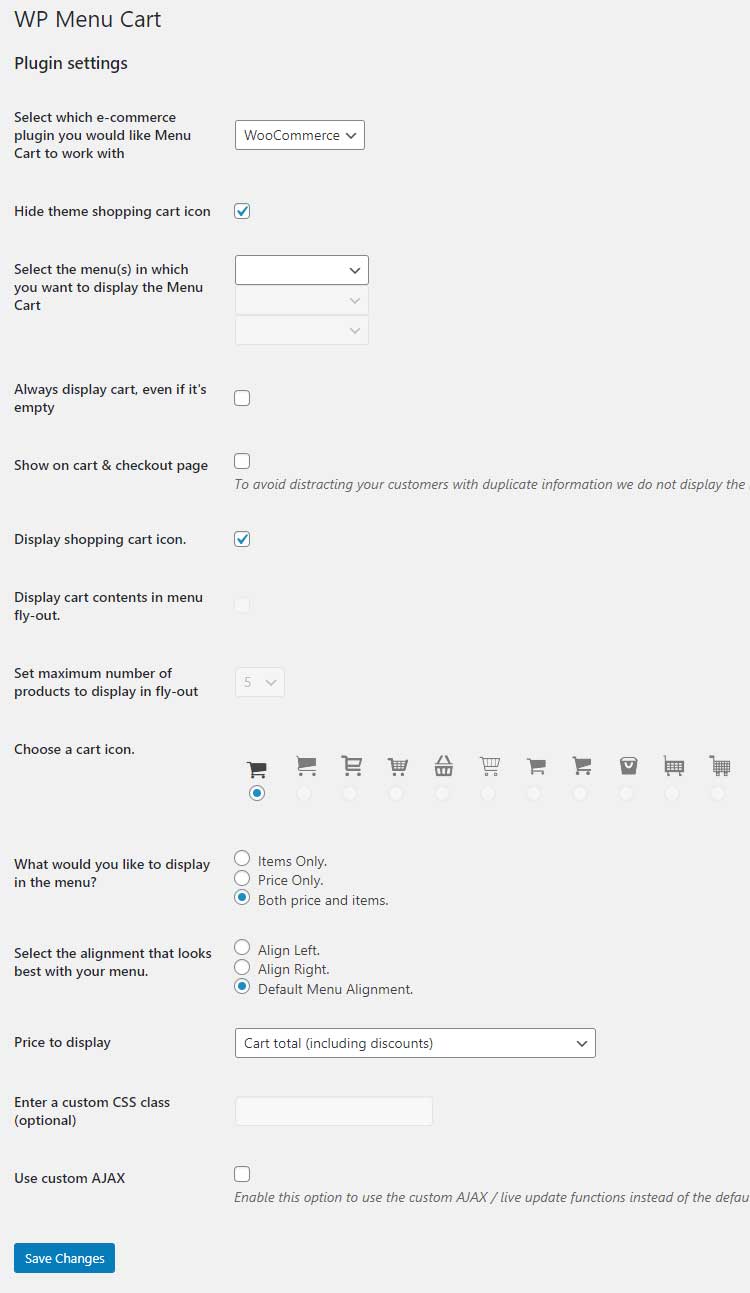Pick the shopping bag style cart icon
Viewport: 750px width, 1293px height.
[628, 793]
